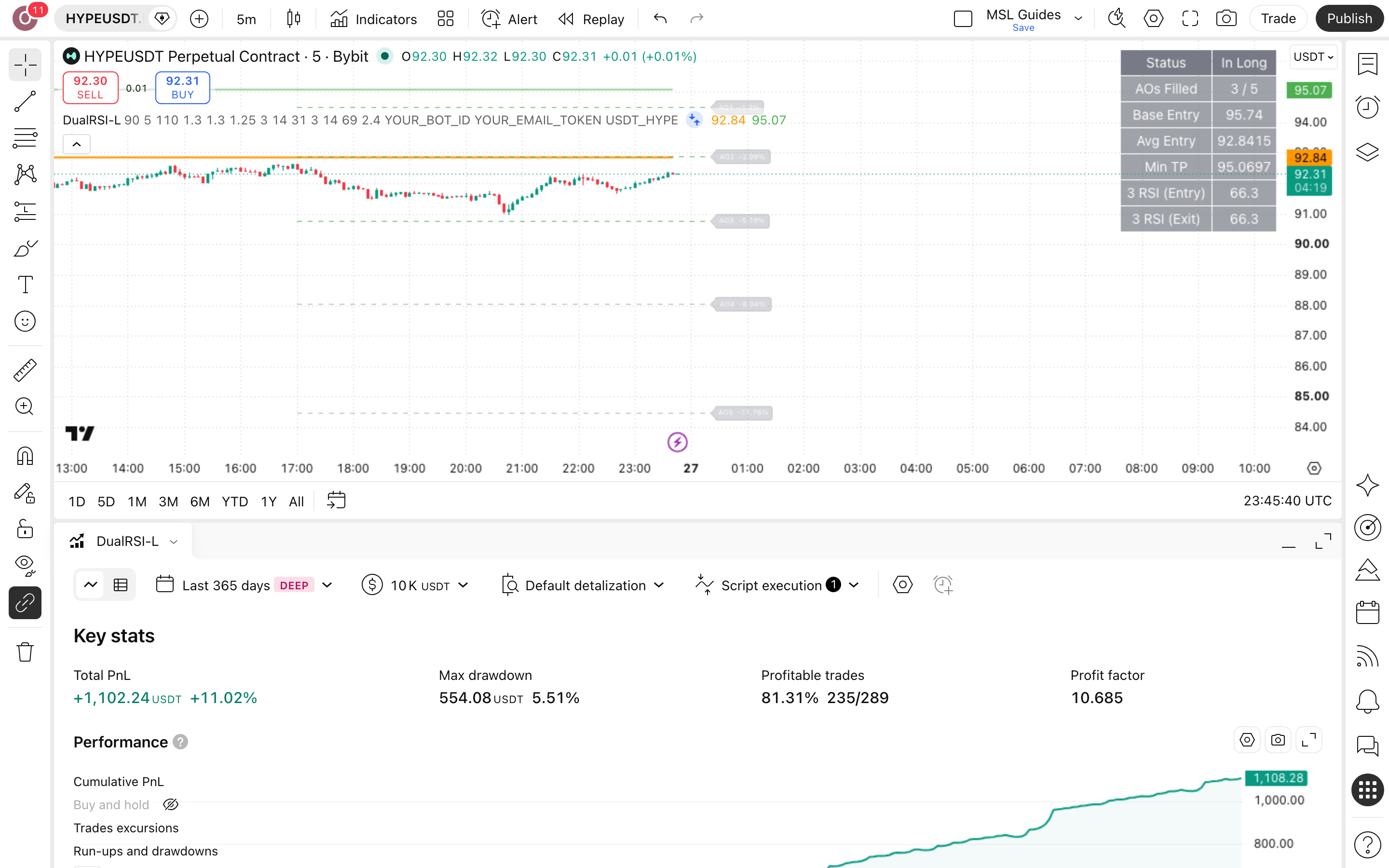1389x868 pixels.
Task: Publish the chart idea
Action: coord(1349,19)
